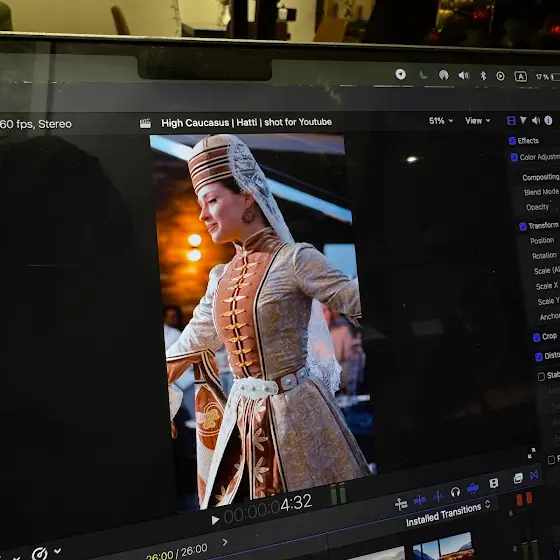Open the View options dropdown
This screenshot has width=560, height=560.
coord(478,121)
